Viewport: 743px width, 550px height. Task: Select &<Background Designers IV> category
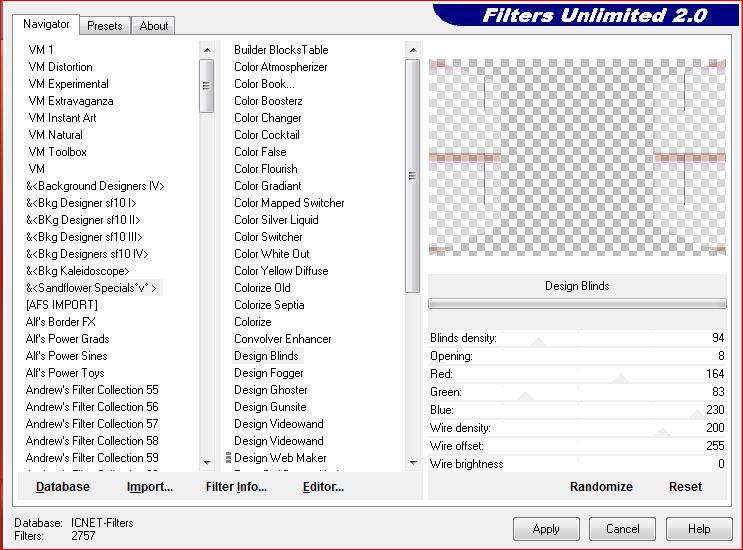[95, 186]
